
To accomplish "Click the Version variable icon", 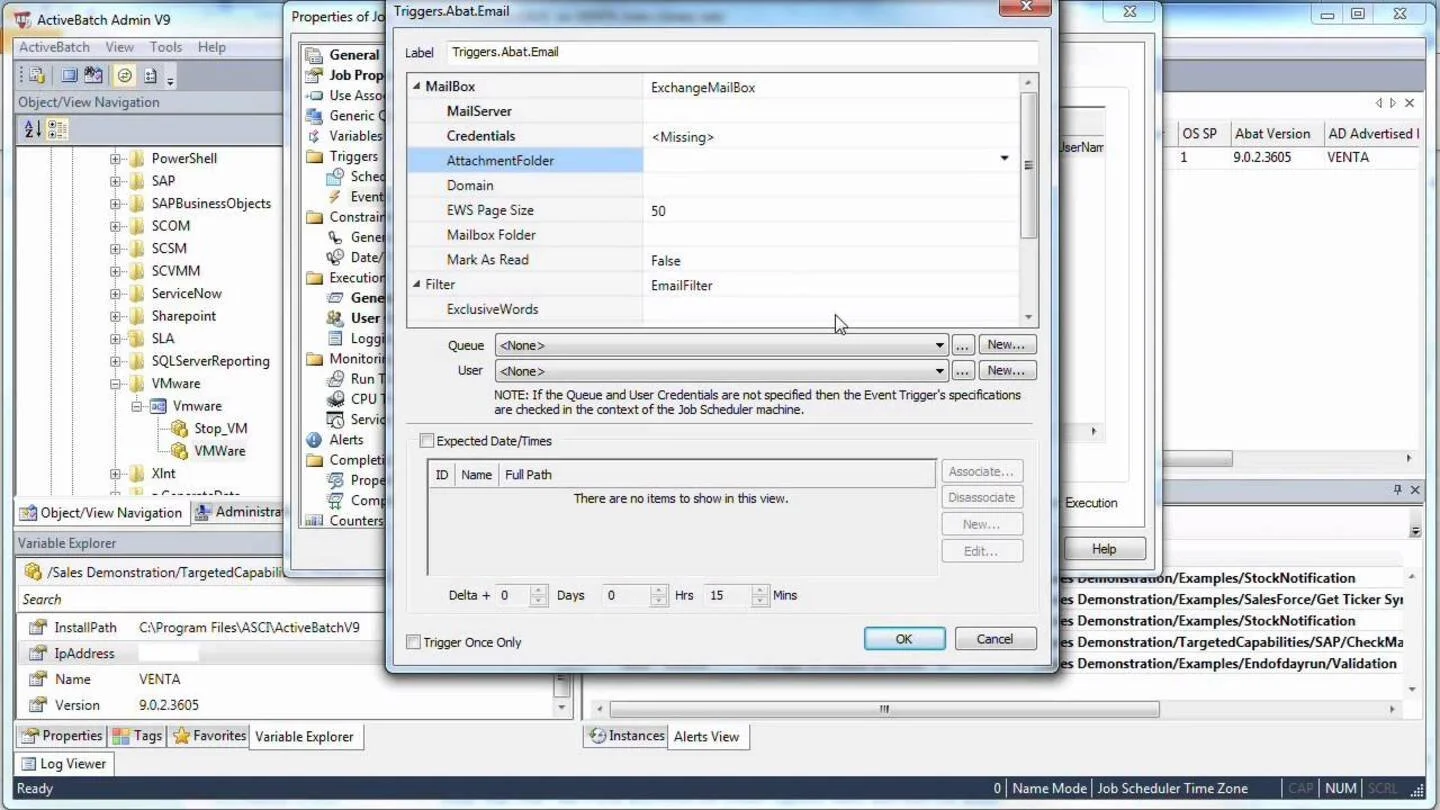I will [x=38, y=705].
